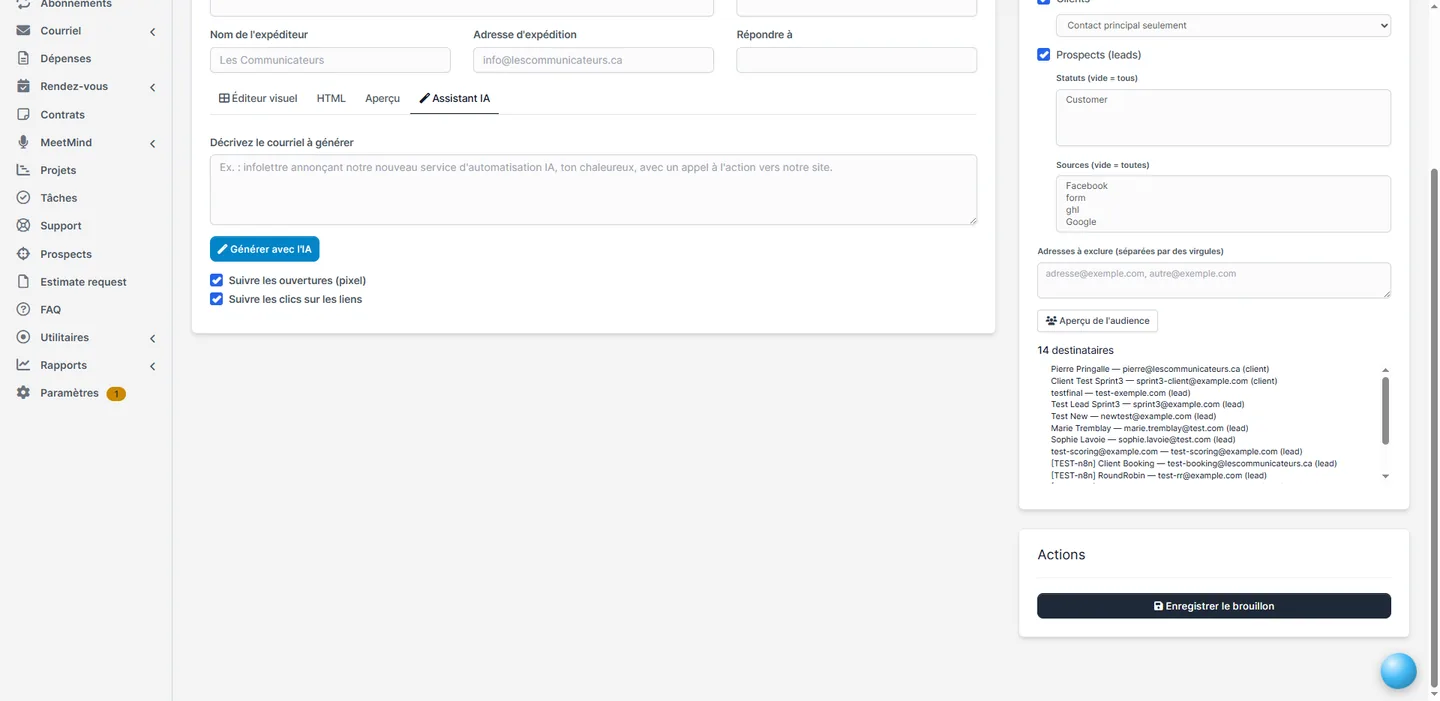Switch to the HTML tab
The image size is (1440, 701).
(331, 98)
